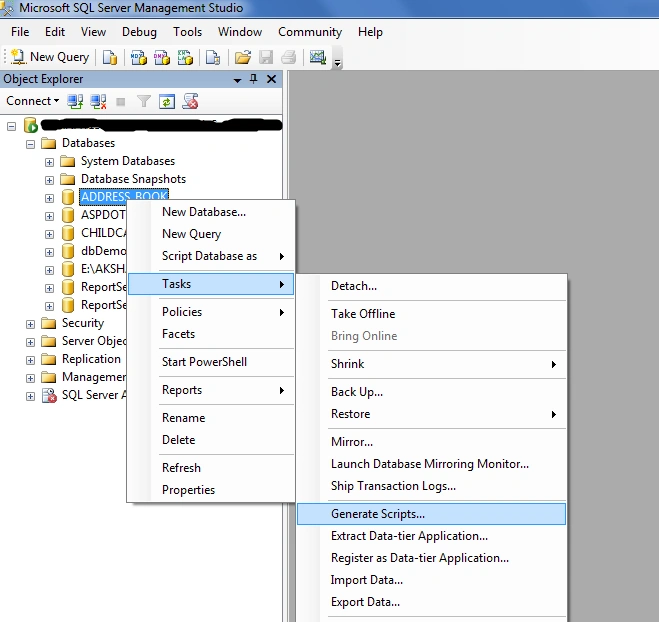Open the Edit menu
This screenshot has width=659, height=622.
[x=55, y=32]
